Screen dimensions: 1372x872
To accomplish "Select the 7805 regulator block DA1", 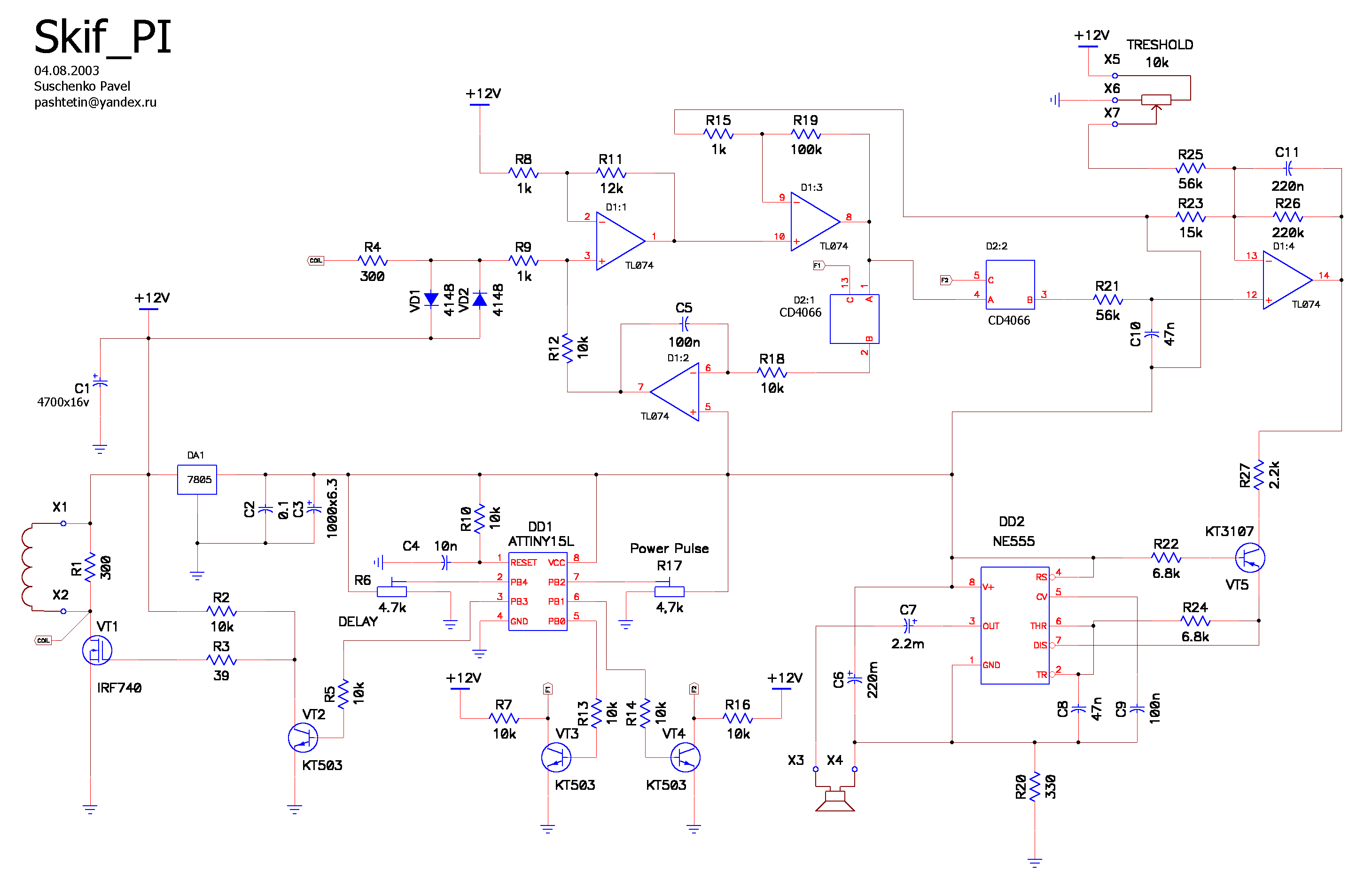I will coord(197,480).
